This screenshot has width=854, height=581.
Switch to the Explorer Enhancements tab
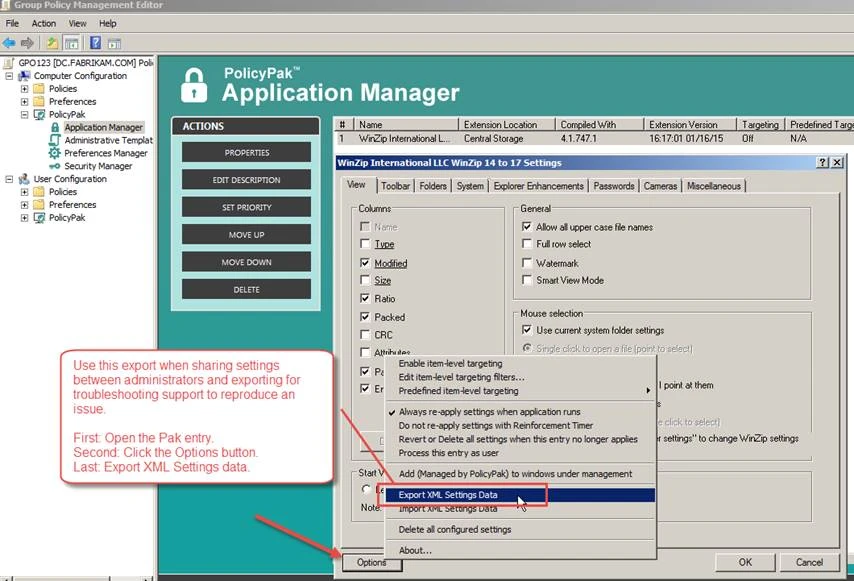click(x=539, y=186)
